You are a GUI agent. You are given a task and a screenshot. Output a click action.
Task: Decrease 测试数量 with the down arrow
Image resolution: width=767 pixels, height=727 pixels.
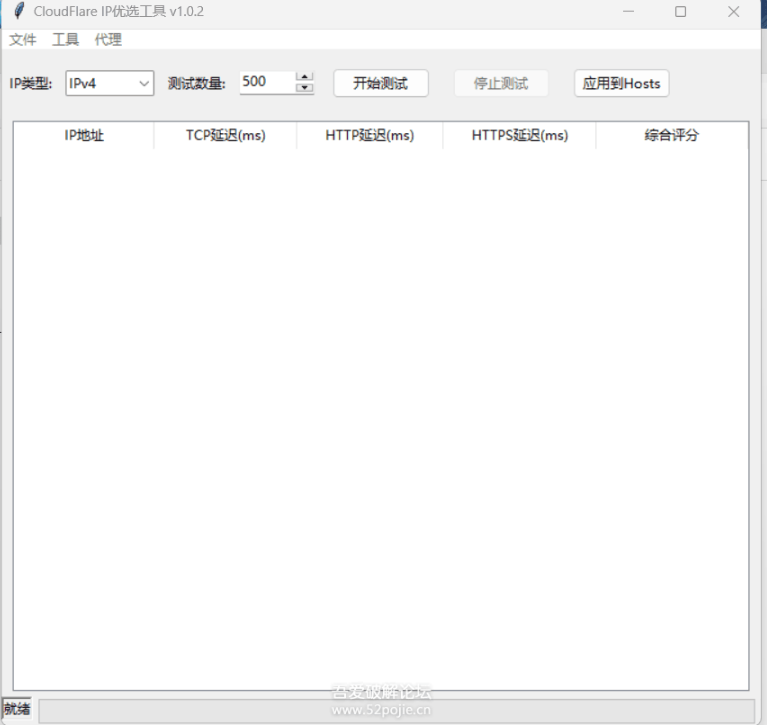point(305,88)
